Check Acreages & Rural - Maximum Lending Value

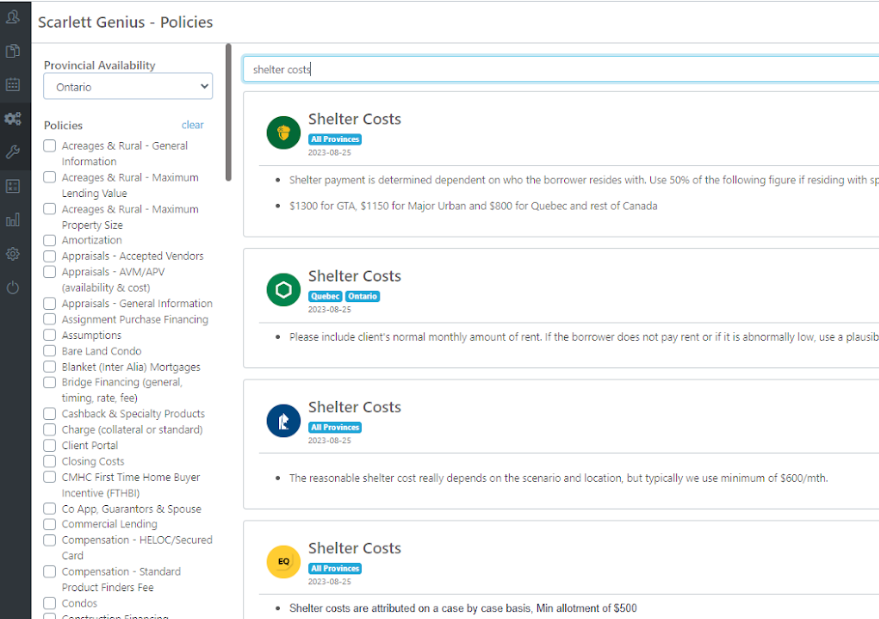50,177
